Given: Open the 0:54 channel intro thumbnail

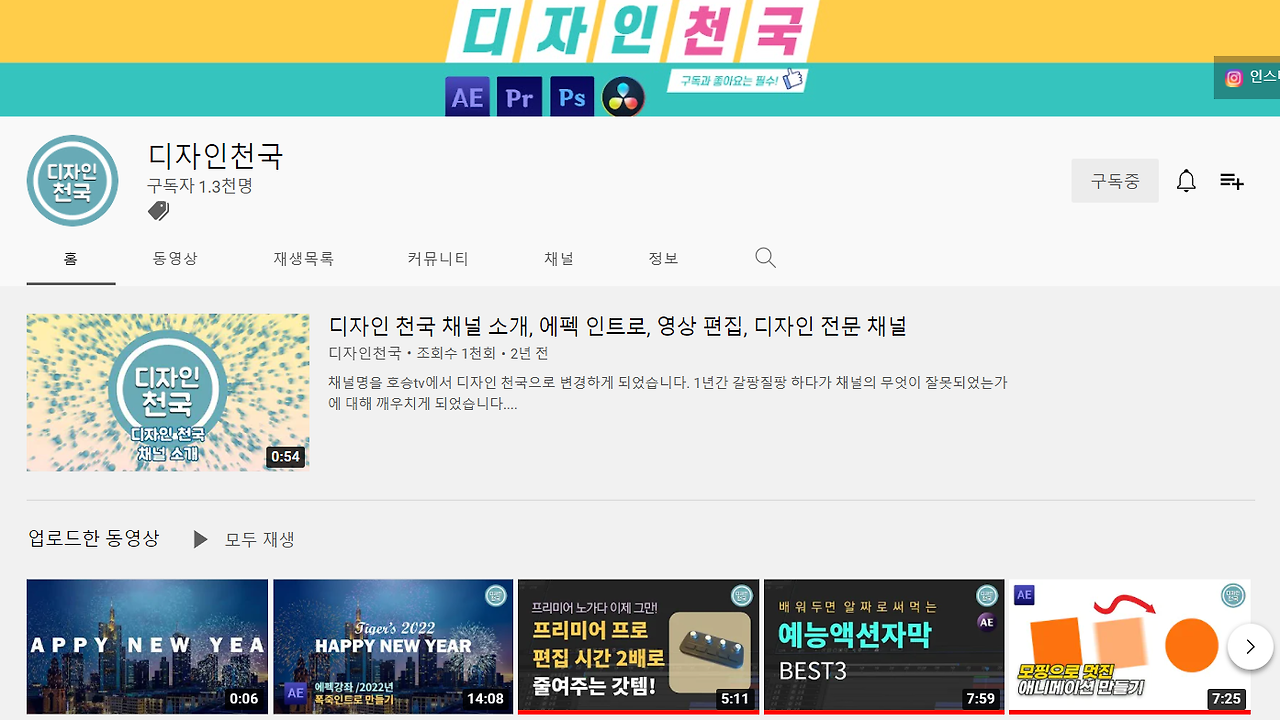Looking at the screenshot, I should tap(168, 393).
